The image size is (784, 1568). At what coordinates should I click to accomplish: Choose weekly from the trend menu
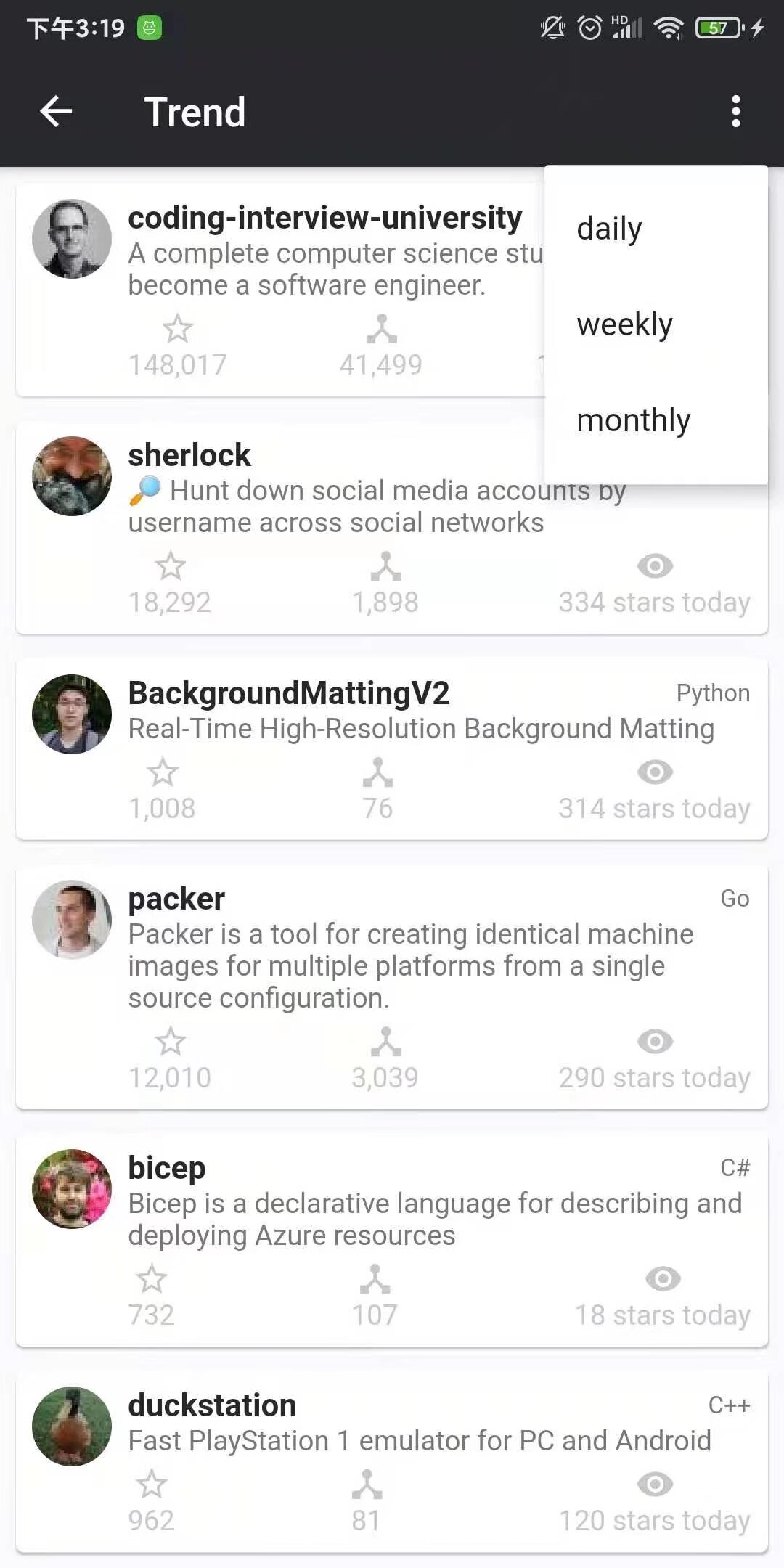[x=624, y=324]
